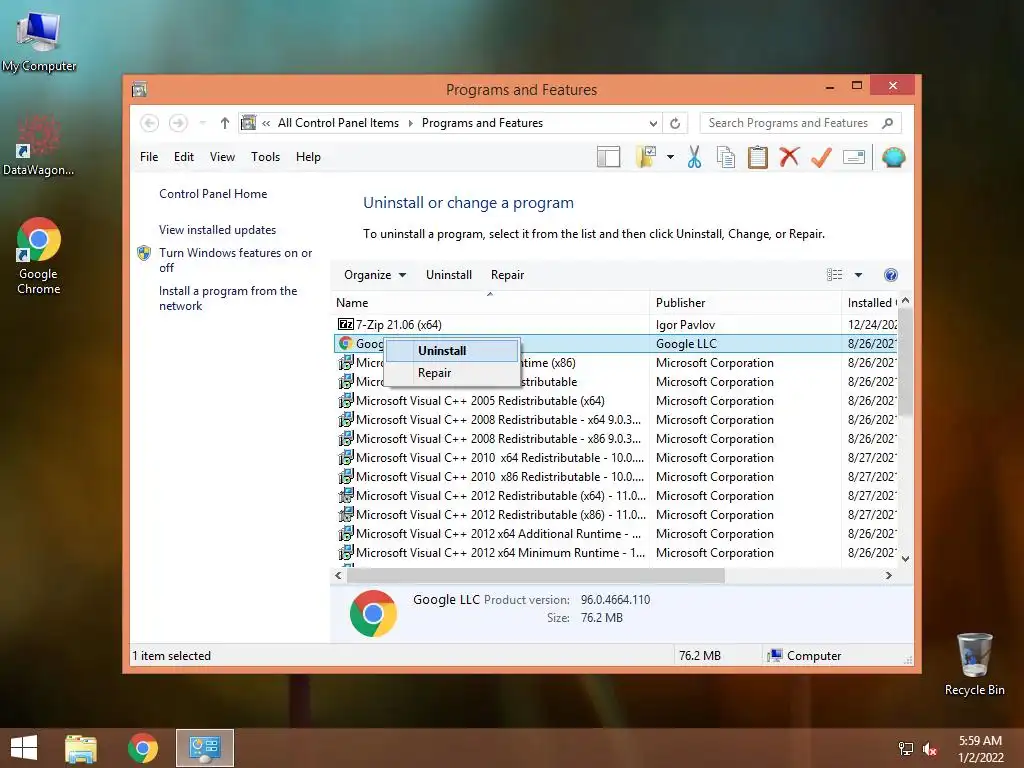This screenshot has width=1024, height=768.
Task: Open the View menu
Action: (x=222, y=157)
